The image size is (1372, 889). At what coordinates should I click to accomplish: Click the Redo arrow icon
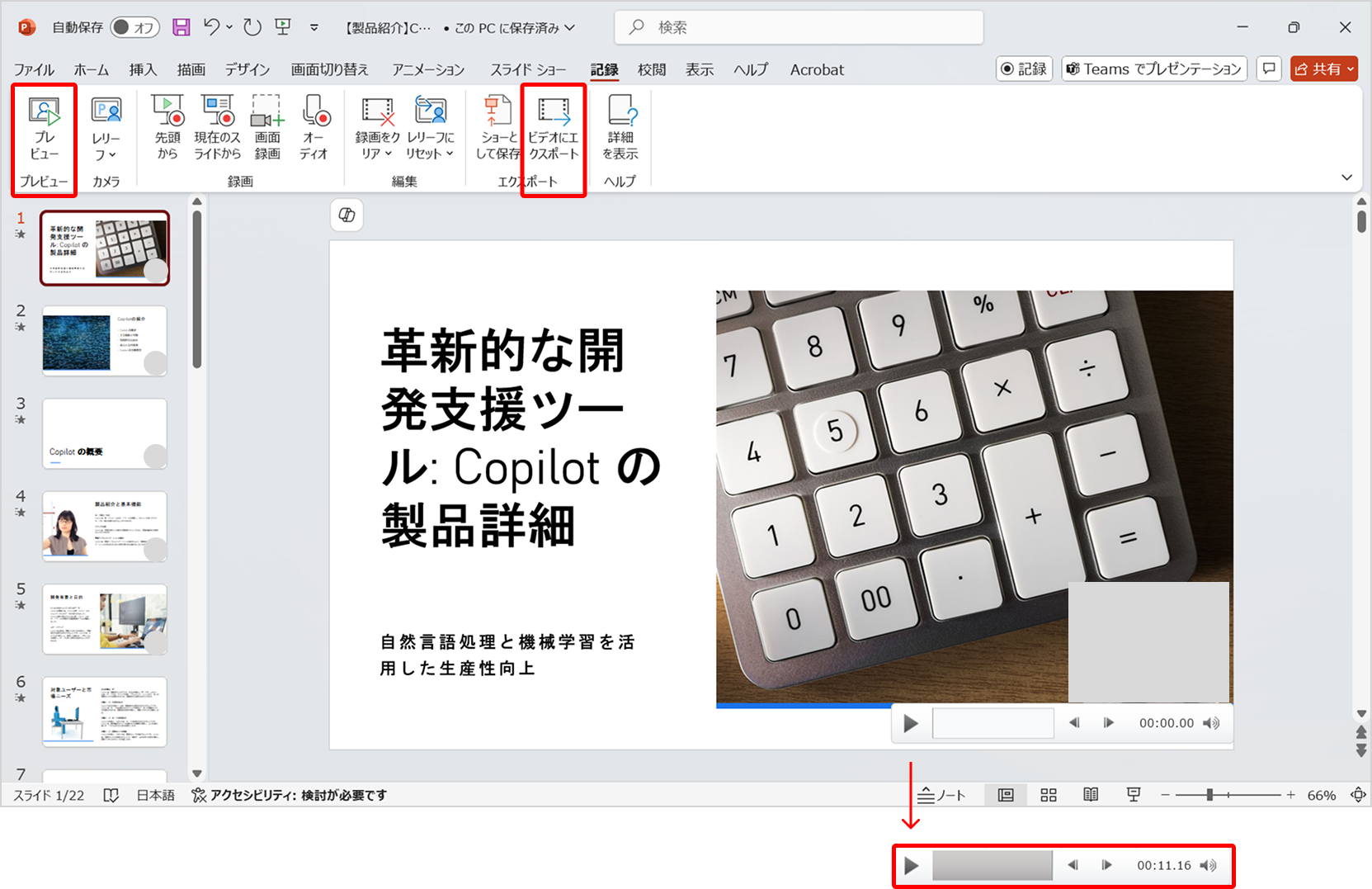[x=252, y=27]
